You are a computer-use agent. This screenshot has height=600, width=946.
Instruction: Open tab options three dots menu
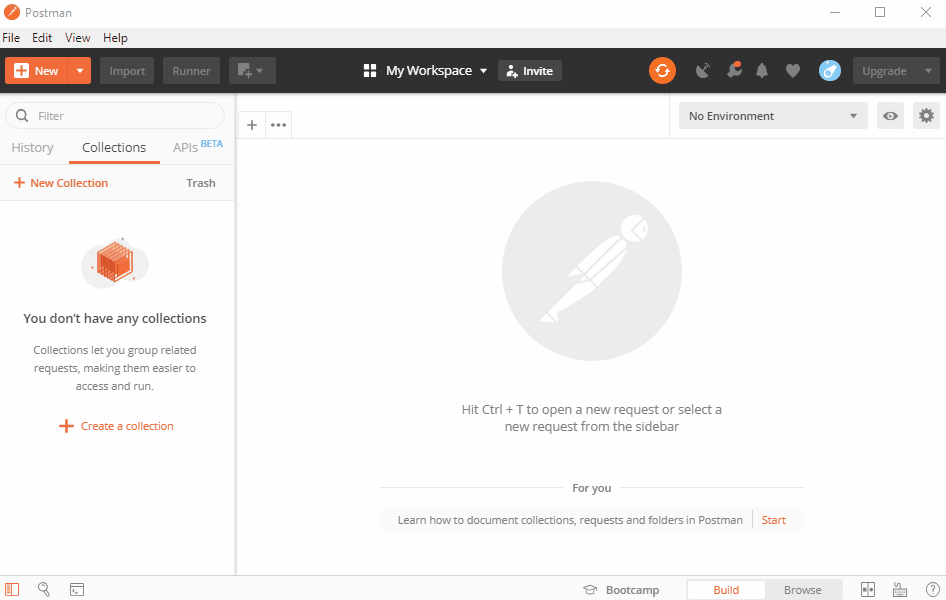[278, 125]
